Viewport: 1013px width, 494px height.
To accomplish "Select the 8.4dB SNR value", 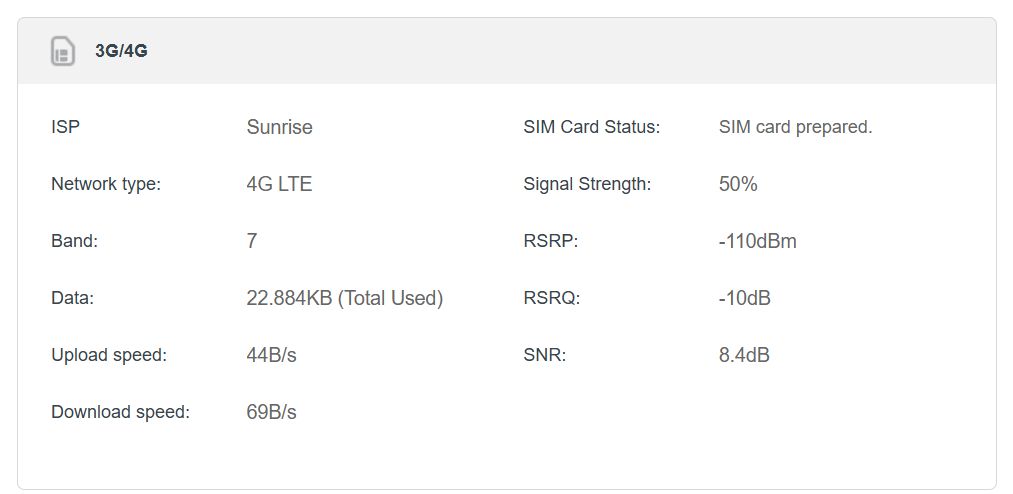I will 744,355.
